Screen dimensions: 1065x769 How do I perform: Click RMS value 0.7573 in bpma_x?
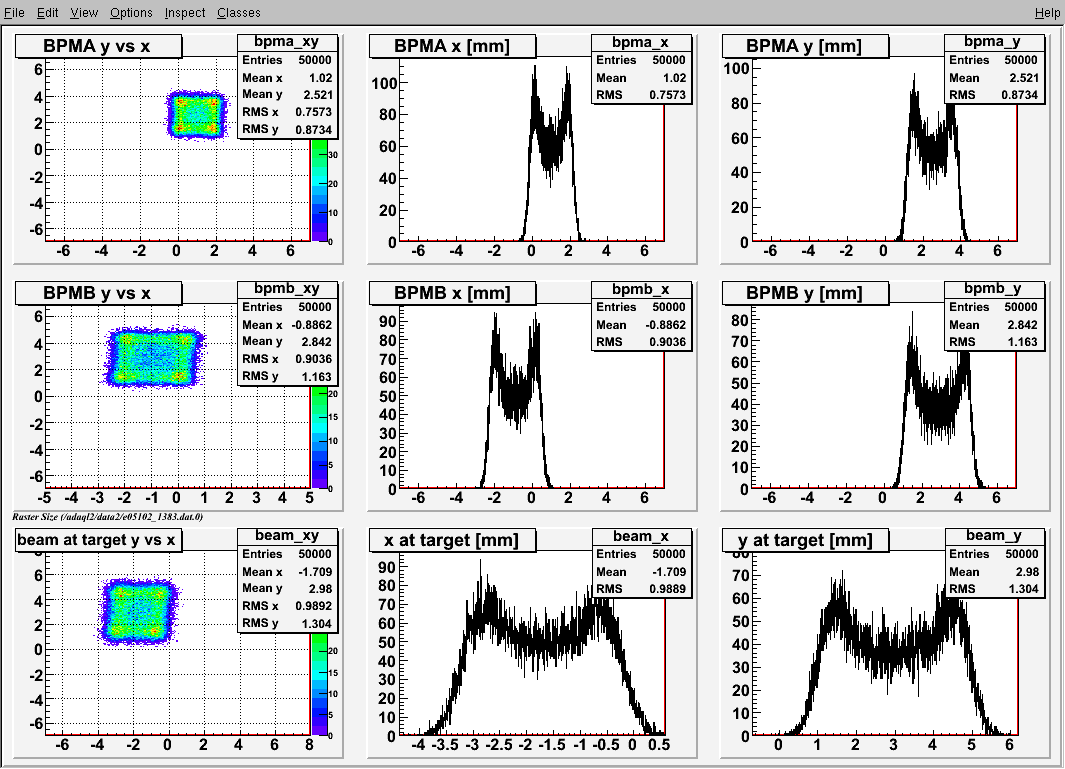click(x=667, y=94)
